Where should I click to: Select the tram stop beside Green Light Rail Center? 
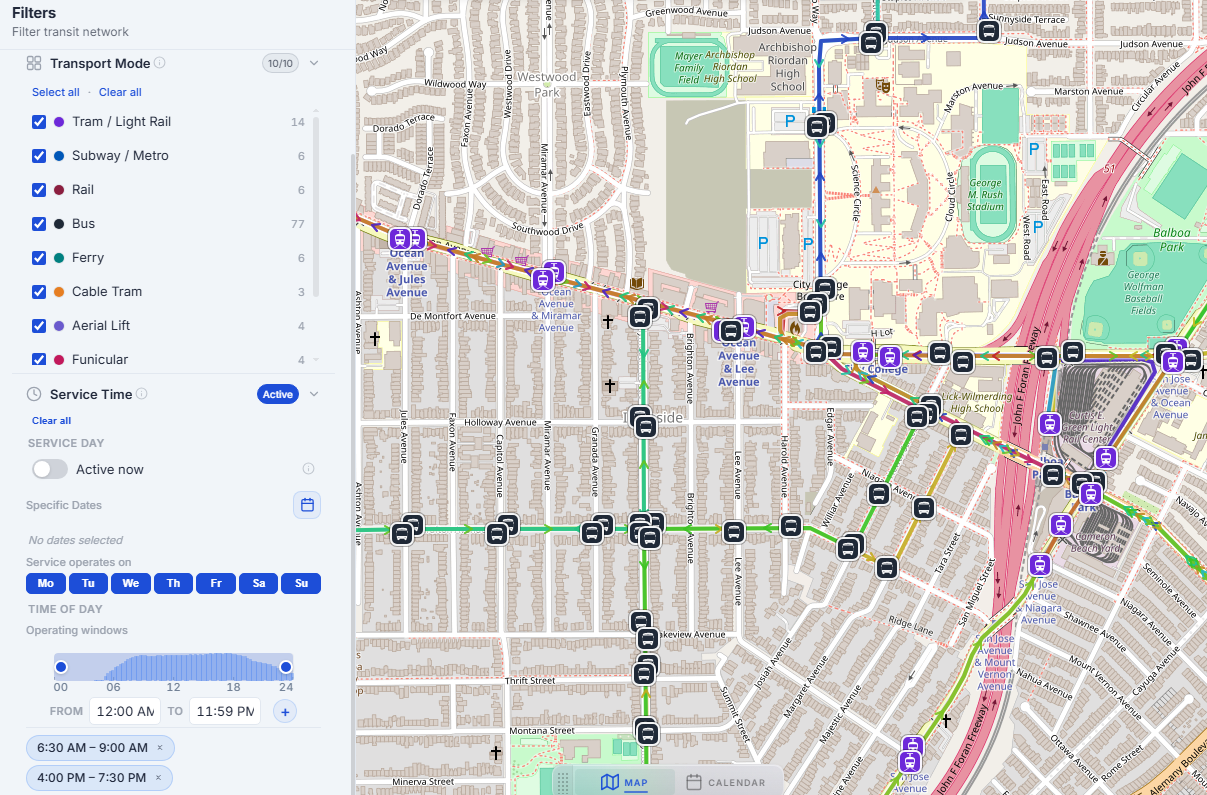coord(1049,424)
